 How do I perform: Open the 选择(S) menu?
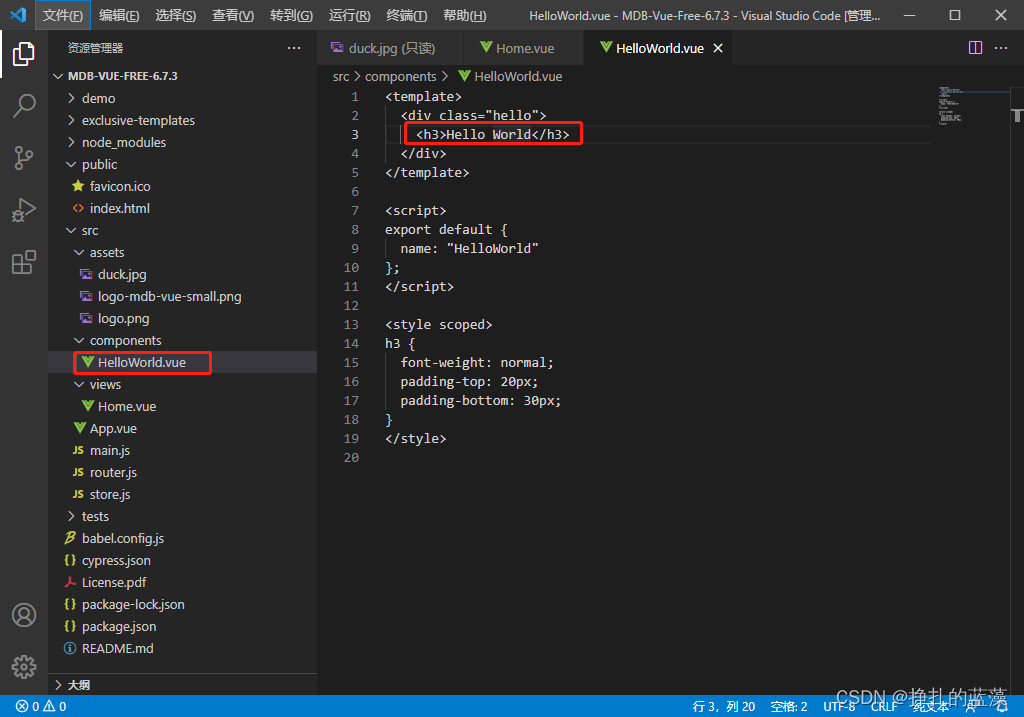pyautogui.click(x=176, y=15)
